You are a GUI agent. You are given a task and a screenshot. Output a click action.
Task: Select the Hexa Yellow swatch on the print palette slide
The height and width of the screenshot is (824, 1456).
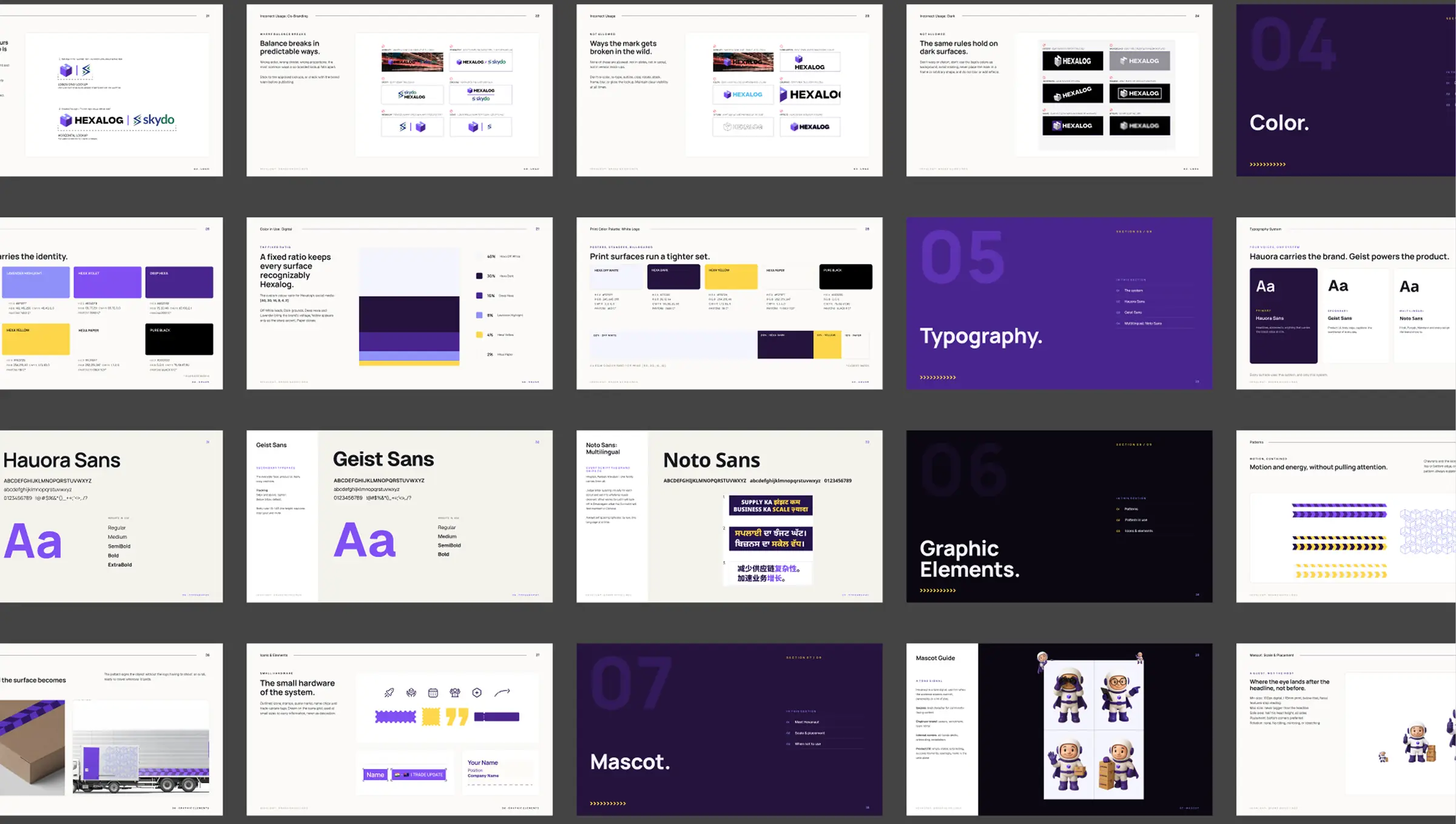[730, 277]
